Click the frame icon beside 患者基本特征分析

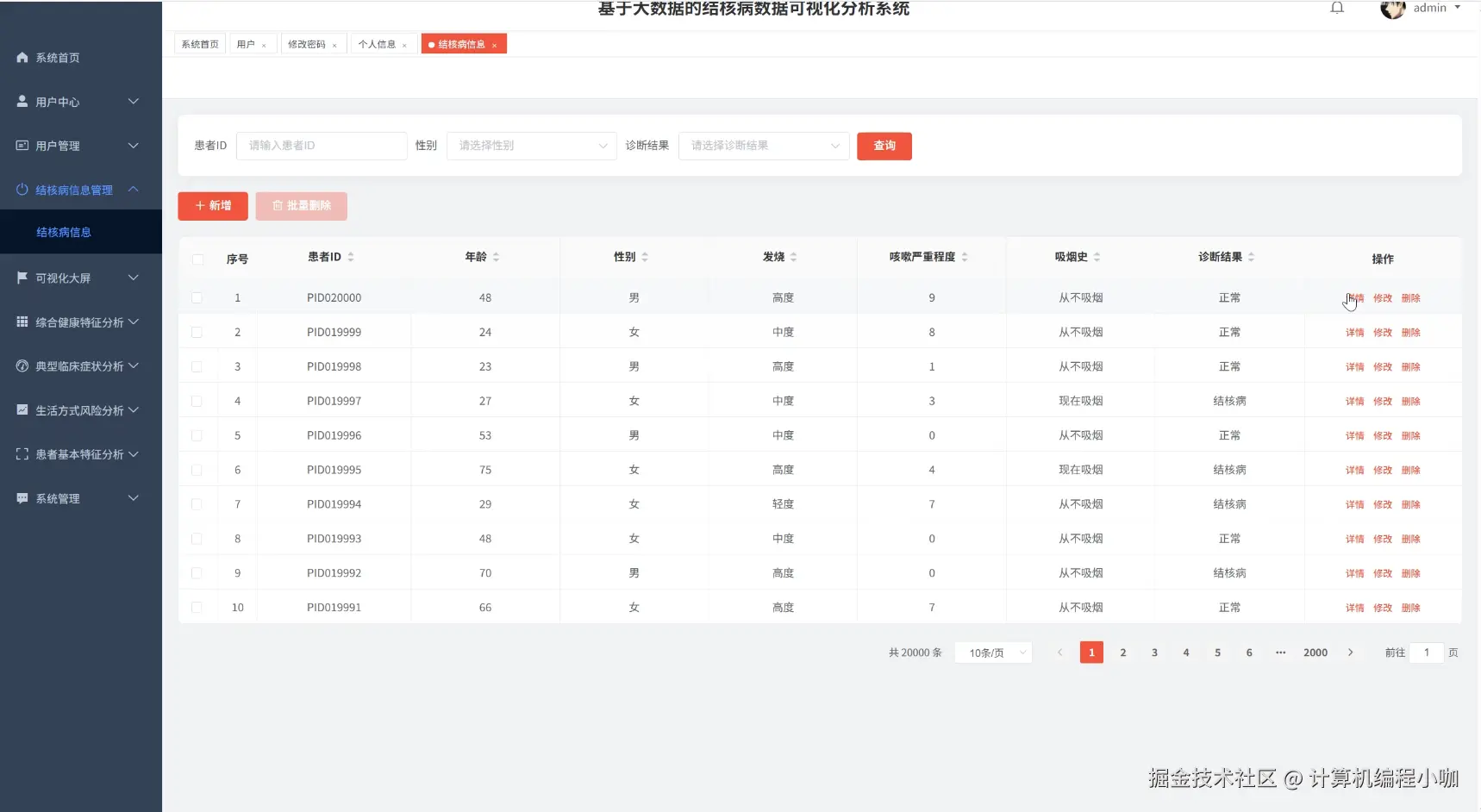[x=22, y=453]
